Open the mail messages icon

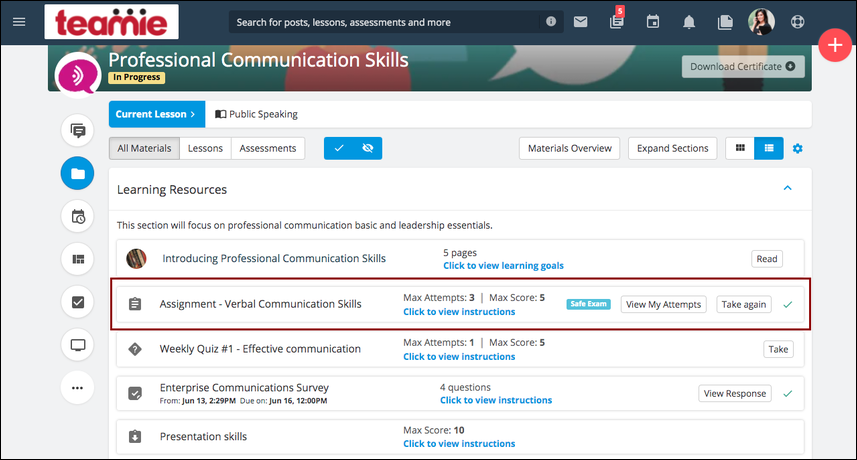pos(580,22)
